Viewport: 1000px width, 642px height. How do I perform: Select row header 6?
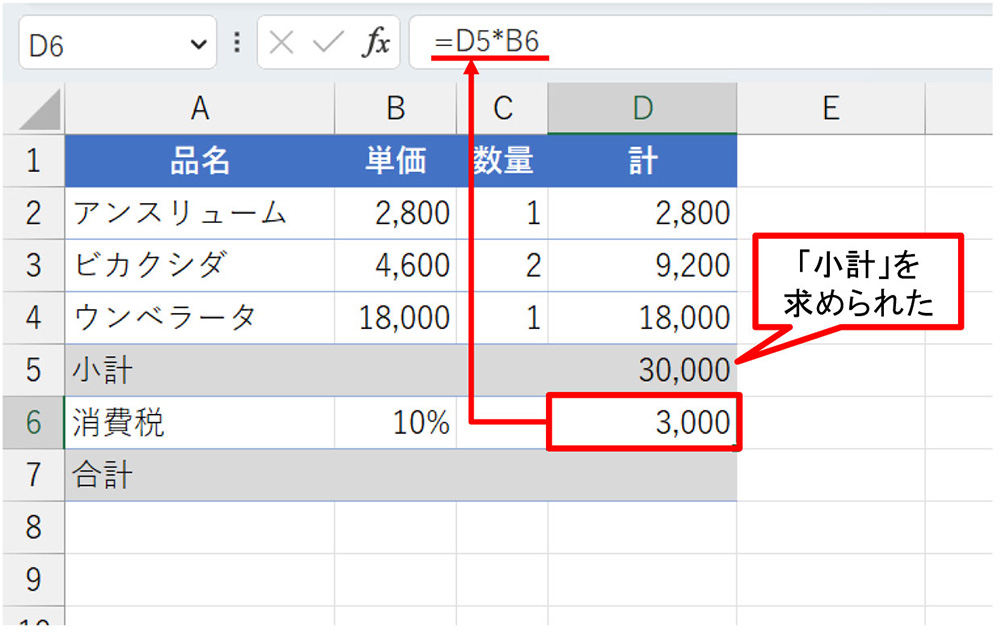(x=33, y=422)
